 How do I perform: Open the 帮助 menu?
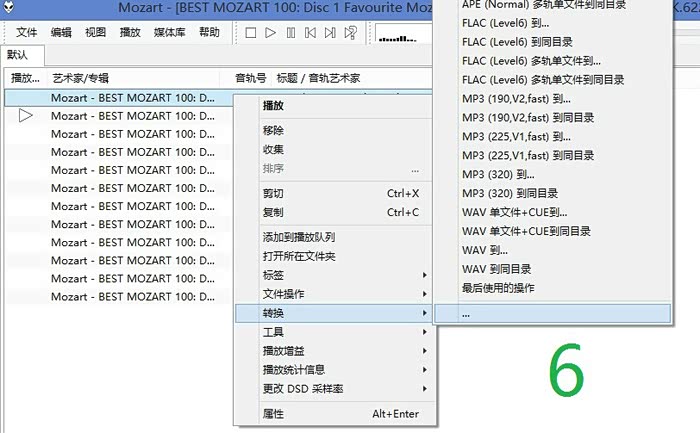click(x=209, y=32)
